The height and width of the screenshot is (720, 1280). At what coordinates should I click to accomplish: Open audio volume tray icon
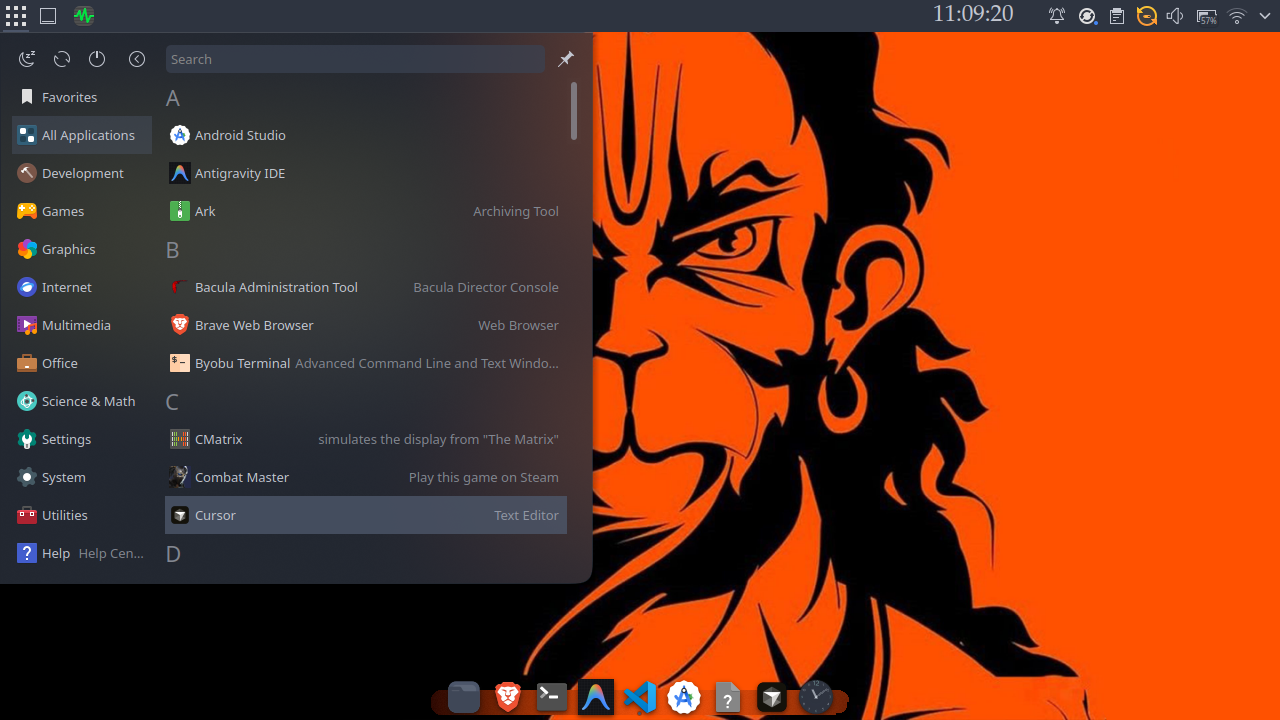[x=1175, y=16]
